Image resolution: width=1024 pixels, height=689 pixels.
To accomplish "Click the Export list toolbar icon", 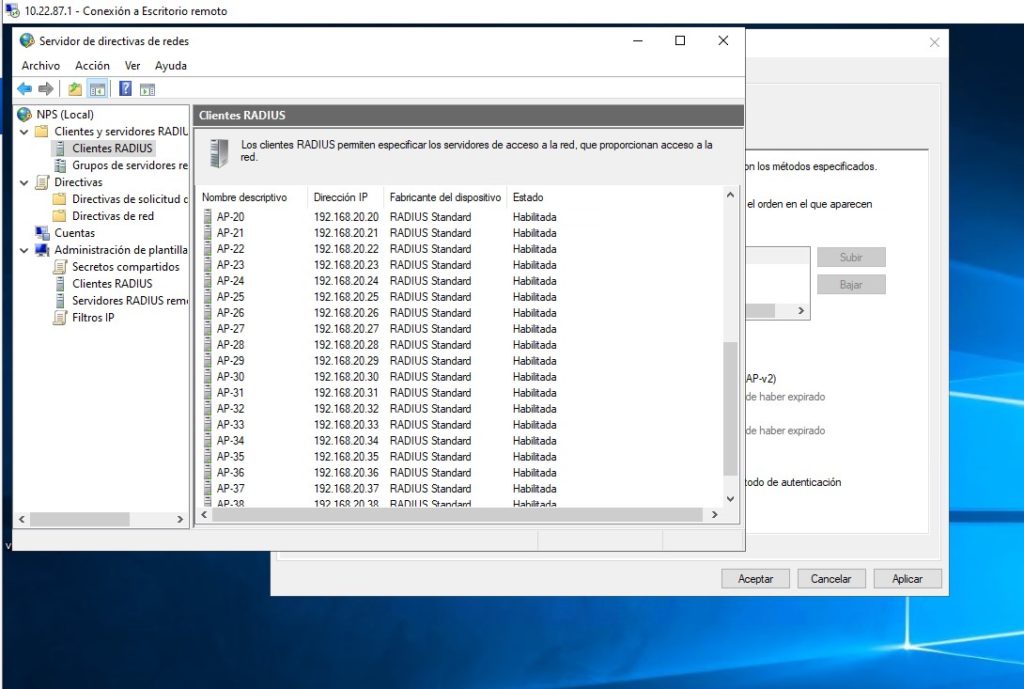I will 75,88.
